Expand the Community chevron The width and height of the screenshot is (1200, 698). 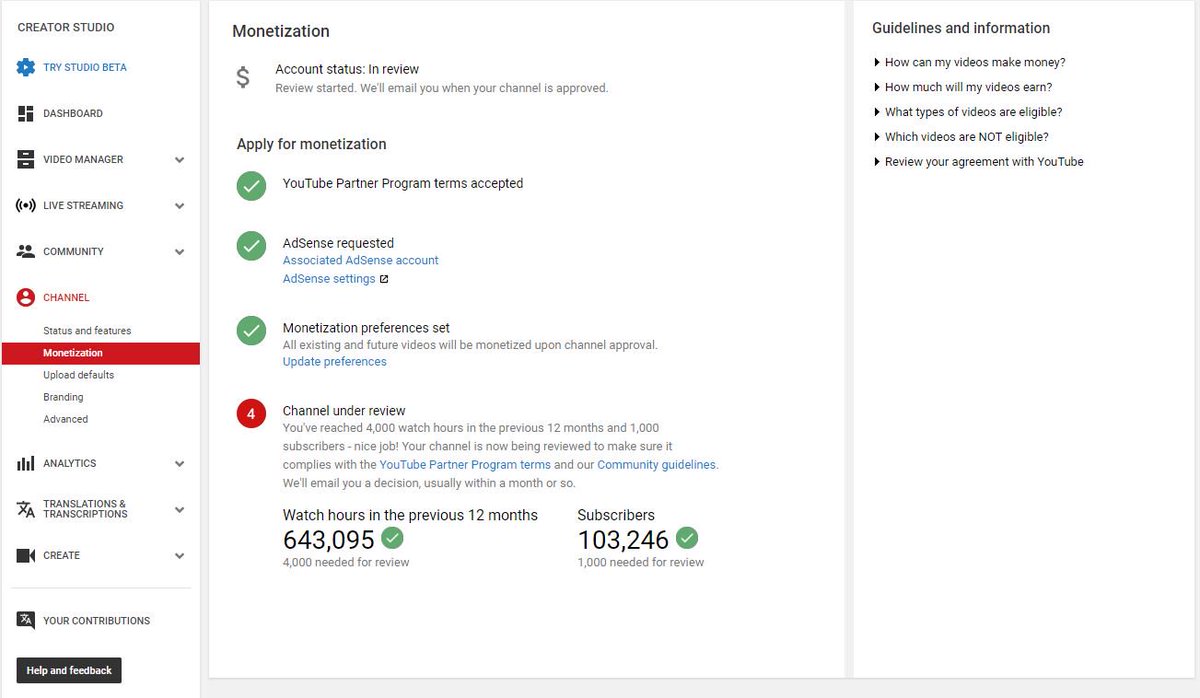coord(180,252)
